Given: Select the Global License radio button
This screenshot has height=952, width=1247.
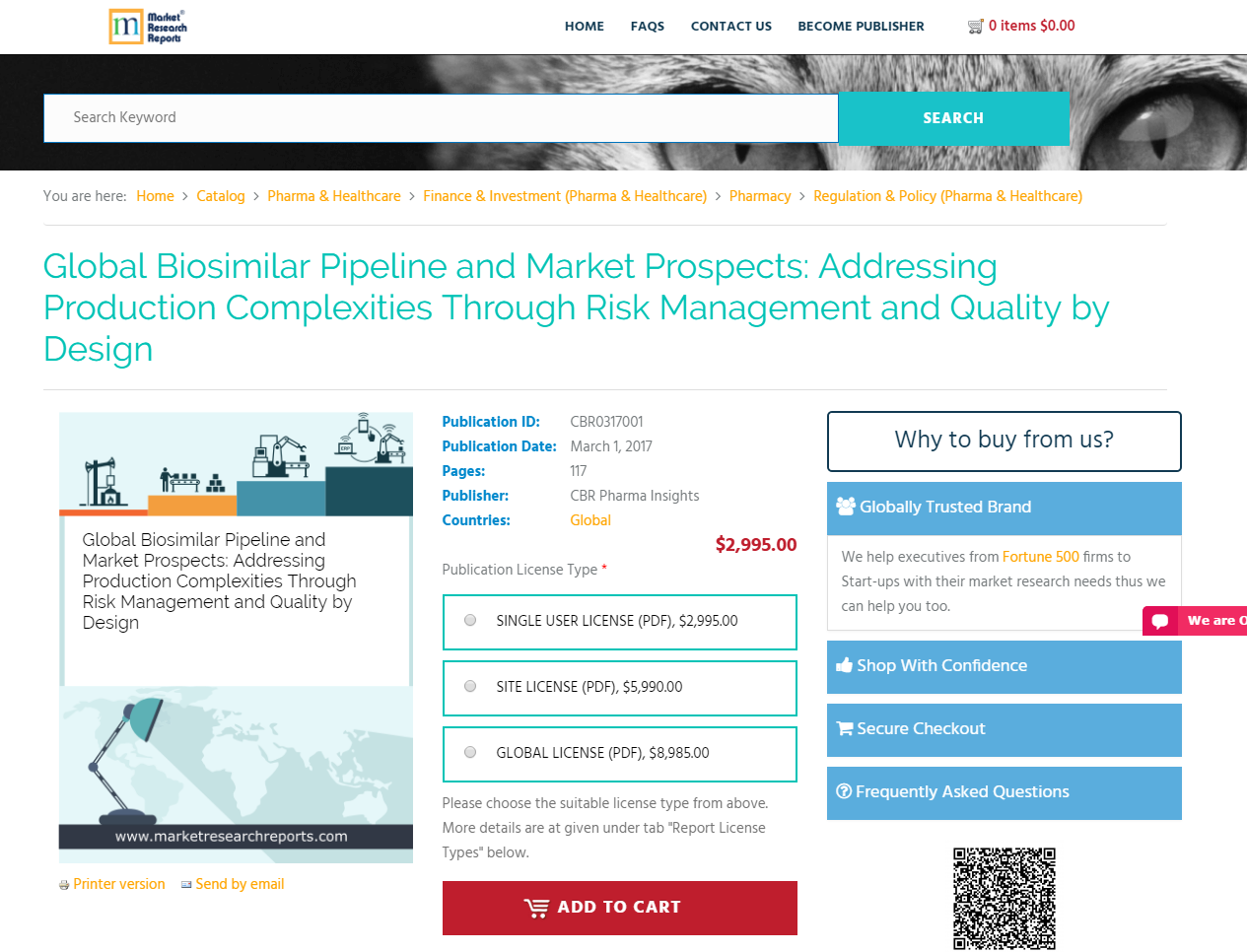Looking at the screenshot, I should 470,753.
